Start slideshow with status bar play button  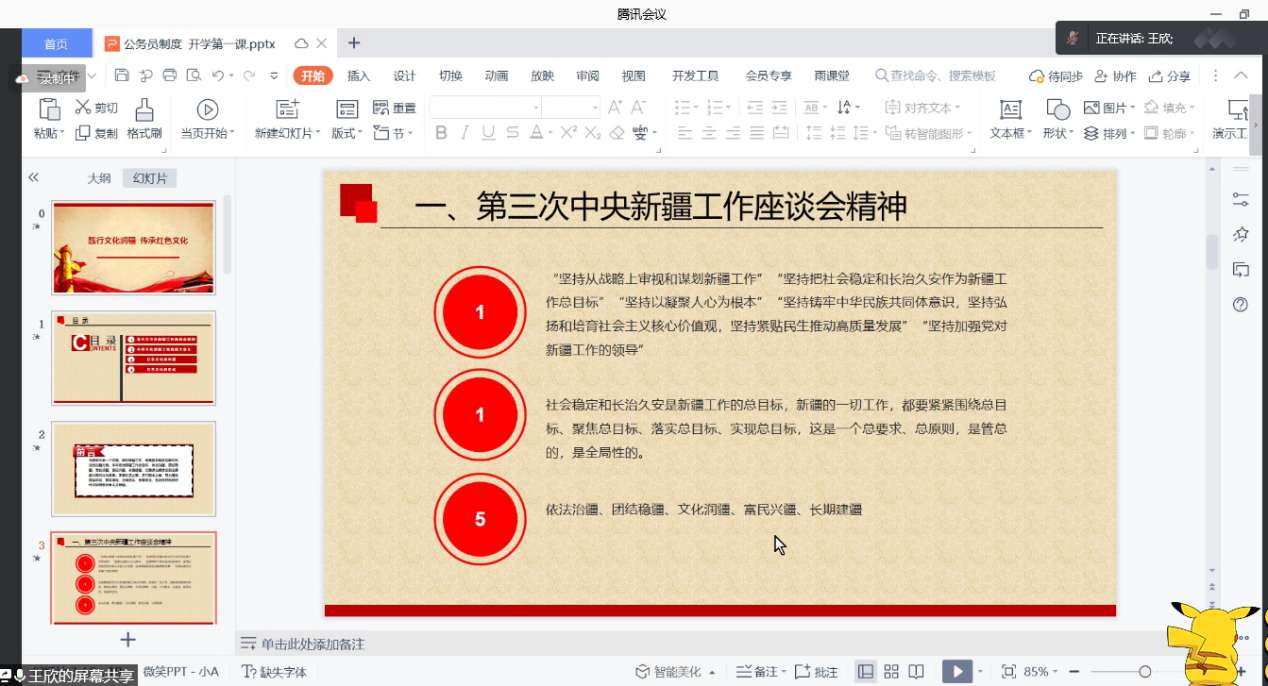[x=956, y=672]
